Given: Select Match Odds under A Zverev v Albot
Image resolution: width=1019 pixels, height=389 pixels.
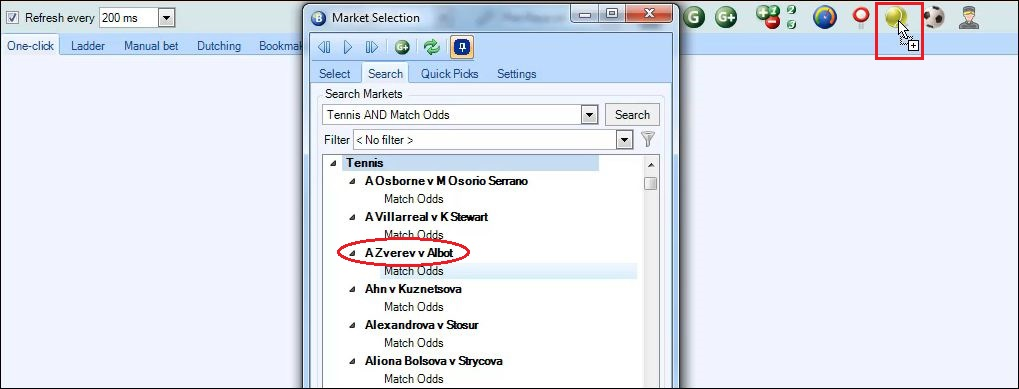Looking at the screenshot, I should click(x=413, y=271).
